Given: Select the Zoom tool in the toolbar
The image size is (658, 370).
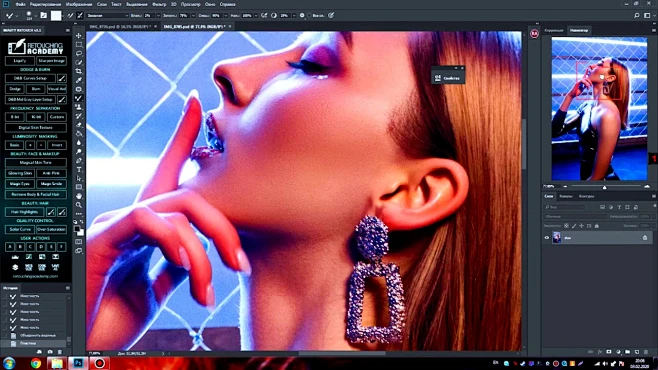Looking at the screenshot, I should pyautogui.click(x=79, y=205).
